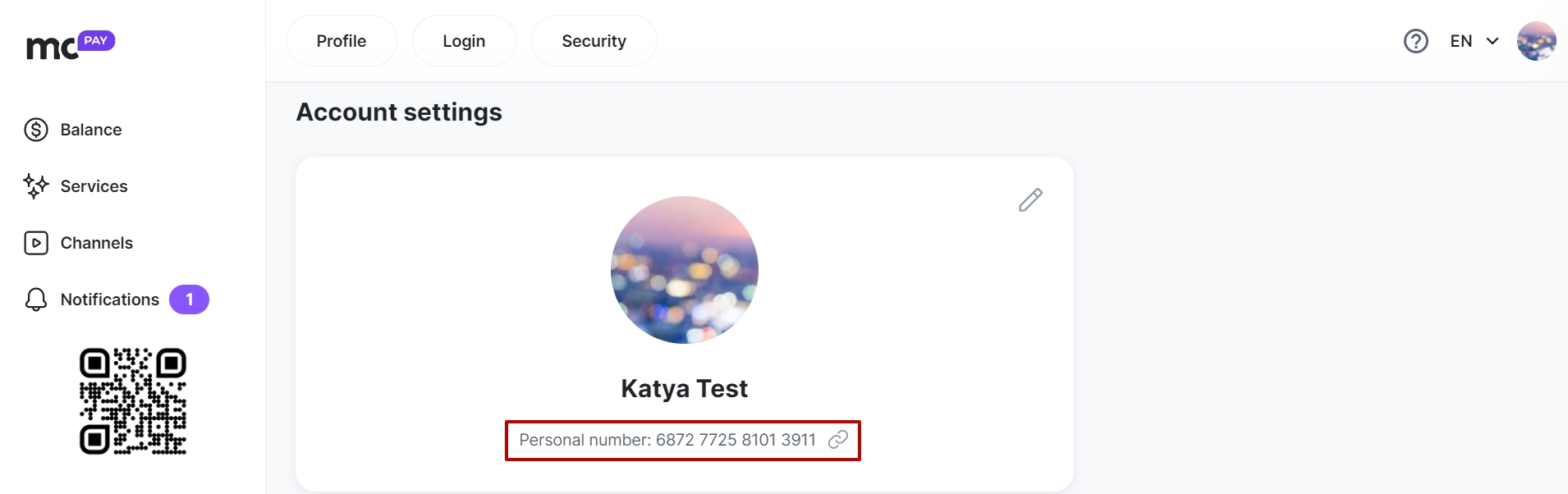Go to Services in the sidebar
Image resolution: width=1568 pixels, height=494 pixels.
pyautogui.click(x=94, y=186)
